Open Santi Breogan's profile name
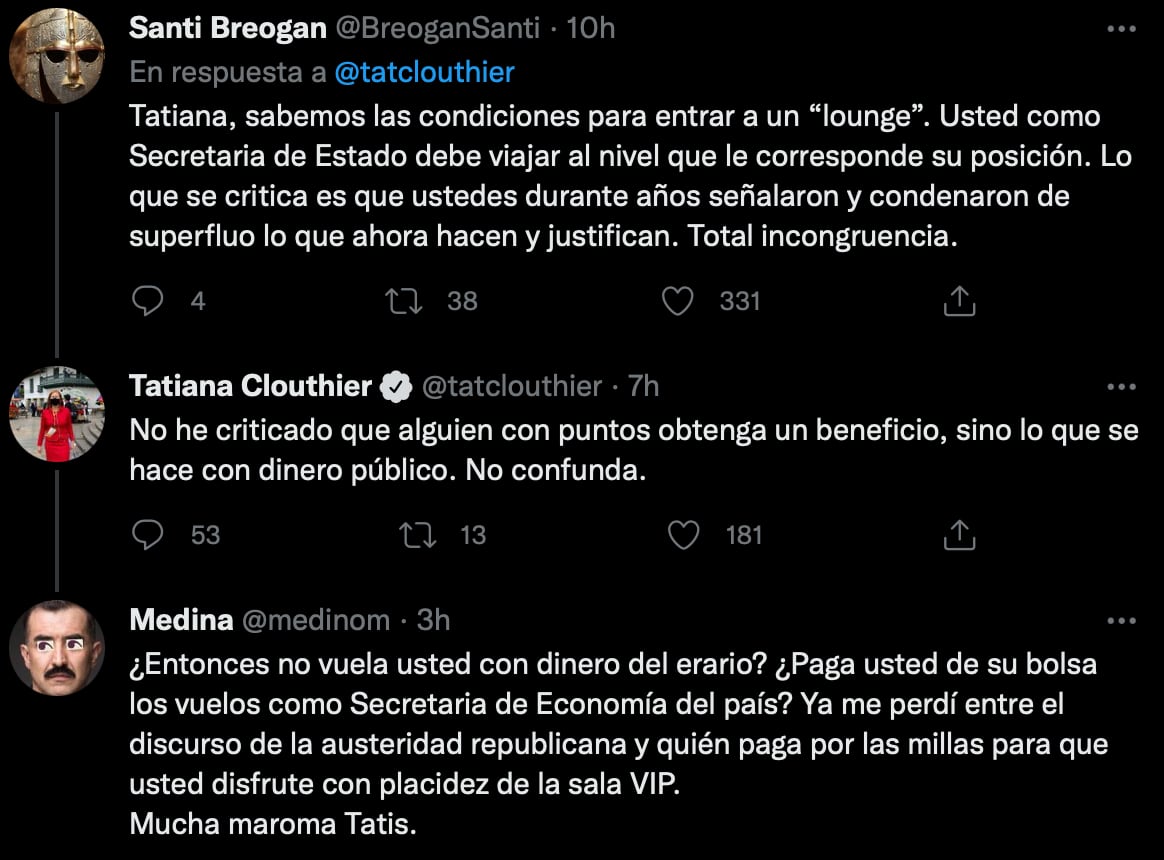Viewport: 1164px width, 860px height. (228, 29)
